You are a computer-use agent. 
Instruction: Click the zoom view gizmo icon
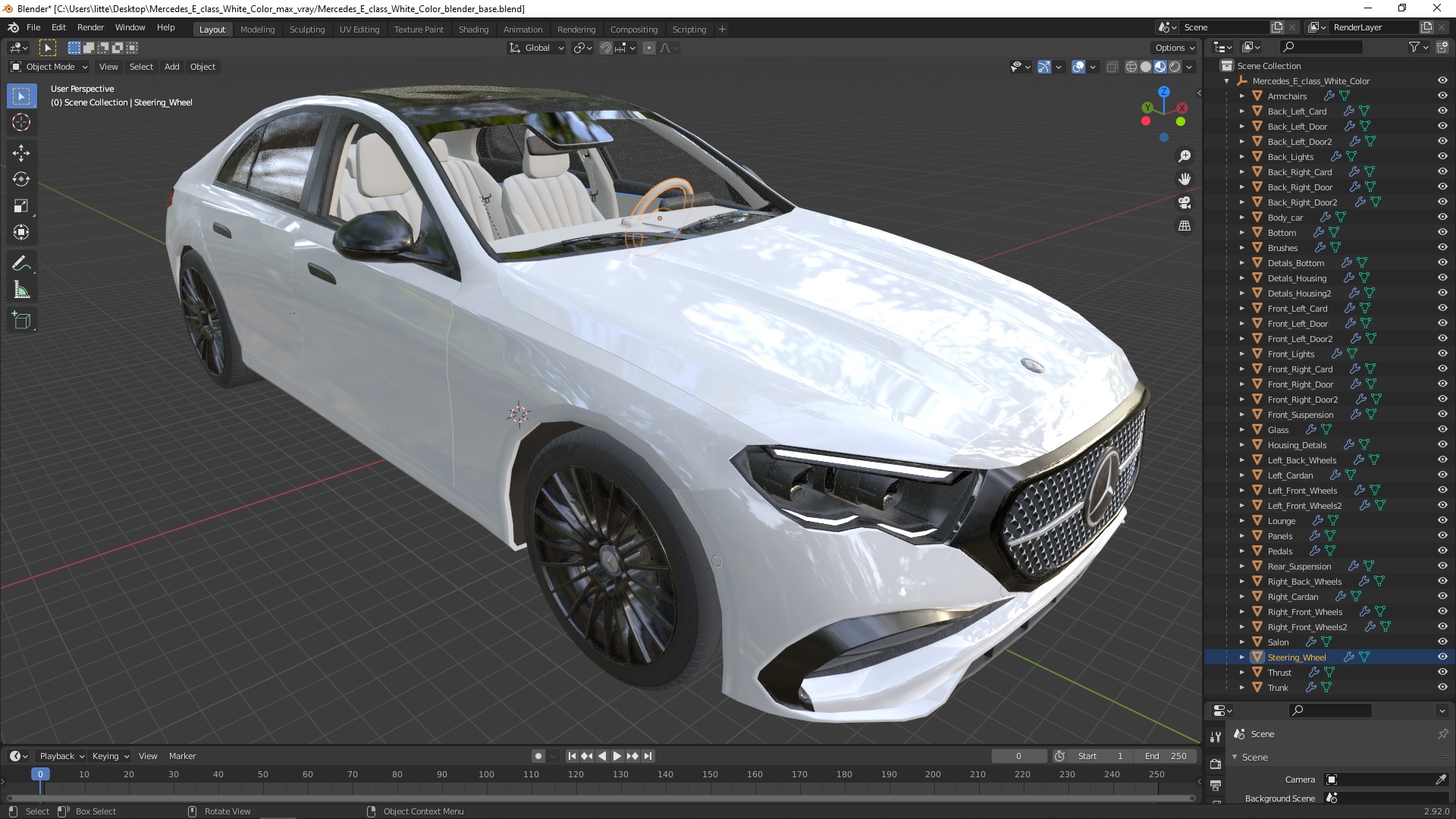(1185, 156)
